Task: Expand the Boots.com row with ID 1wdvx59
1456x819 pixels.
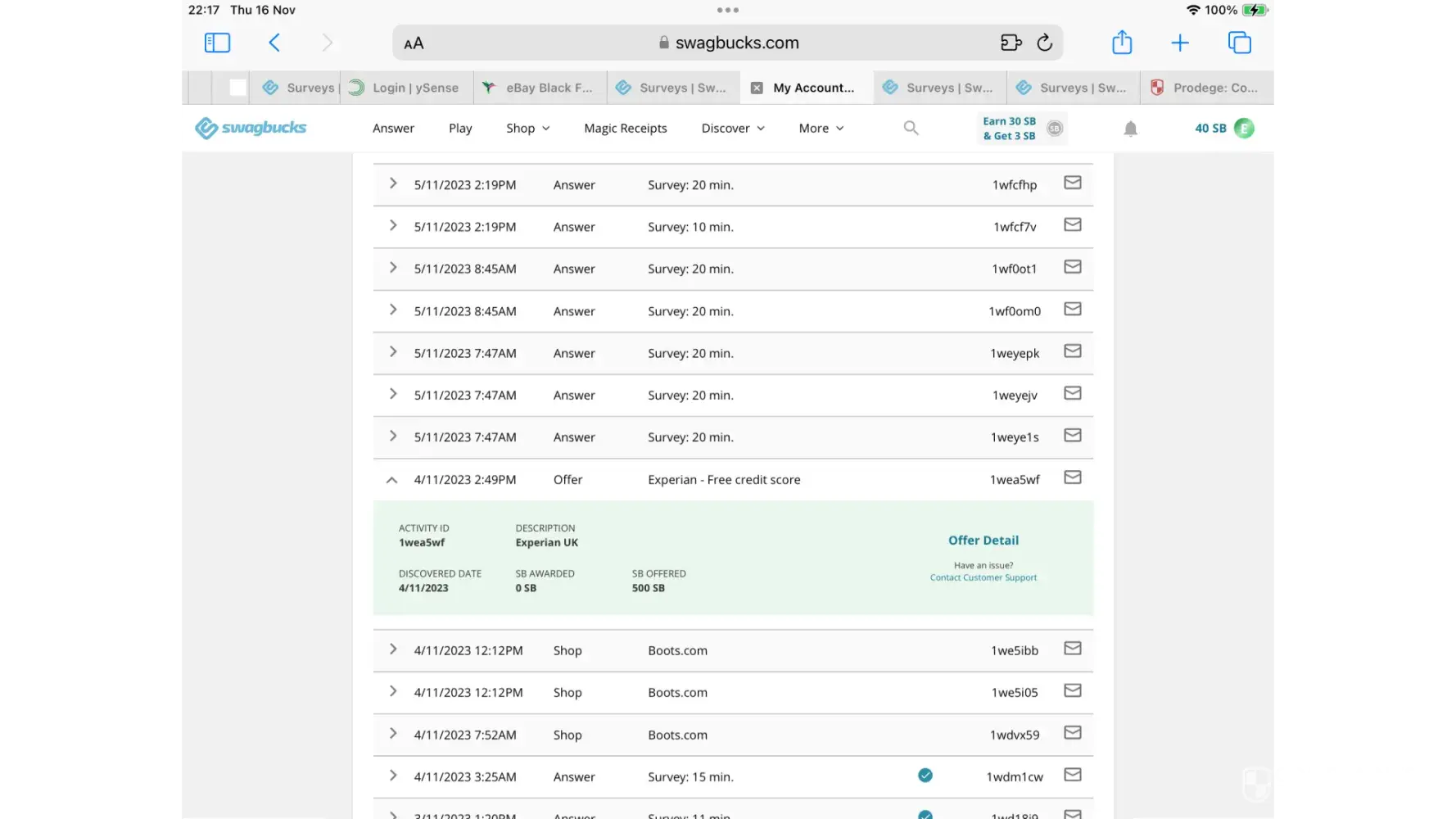Action: pyautogui.click(x=393, y=734)
